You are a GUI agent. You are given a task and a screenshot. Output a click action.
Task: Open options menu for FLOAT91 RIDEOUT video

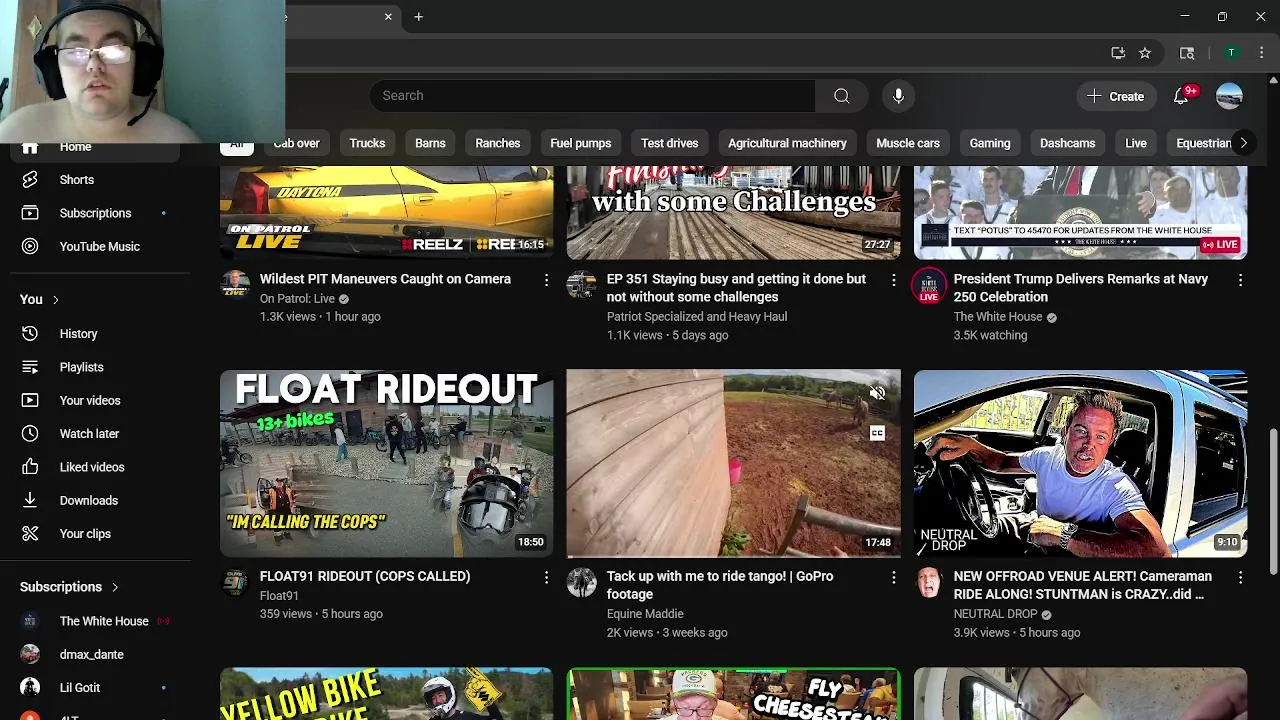pyautogui.click(x=546, y=578)
